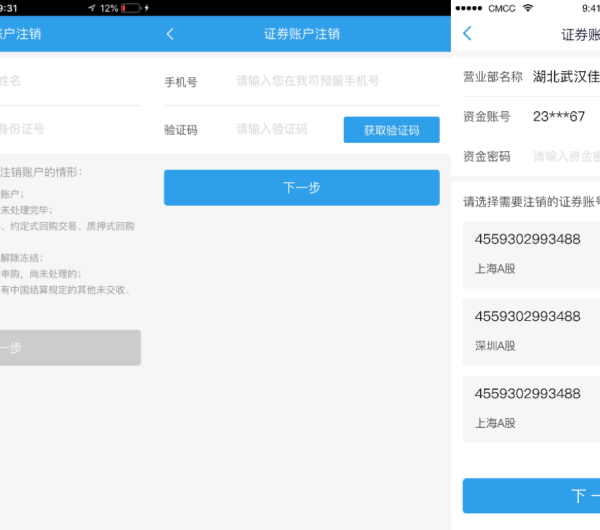The height and width of the screenshot is (530, 600).
Task: Click the location arrow icon in the status bar
Action: (91, 8)
